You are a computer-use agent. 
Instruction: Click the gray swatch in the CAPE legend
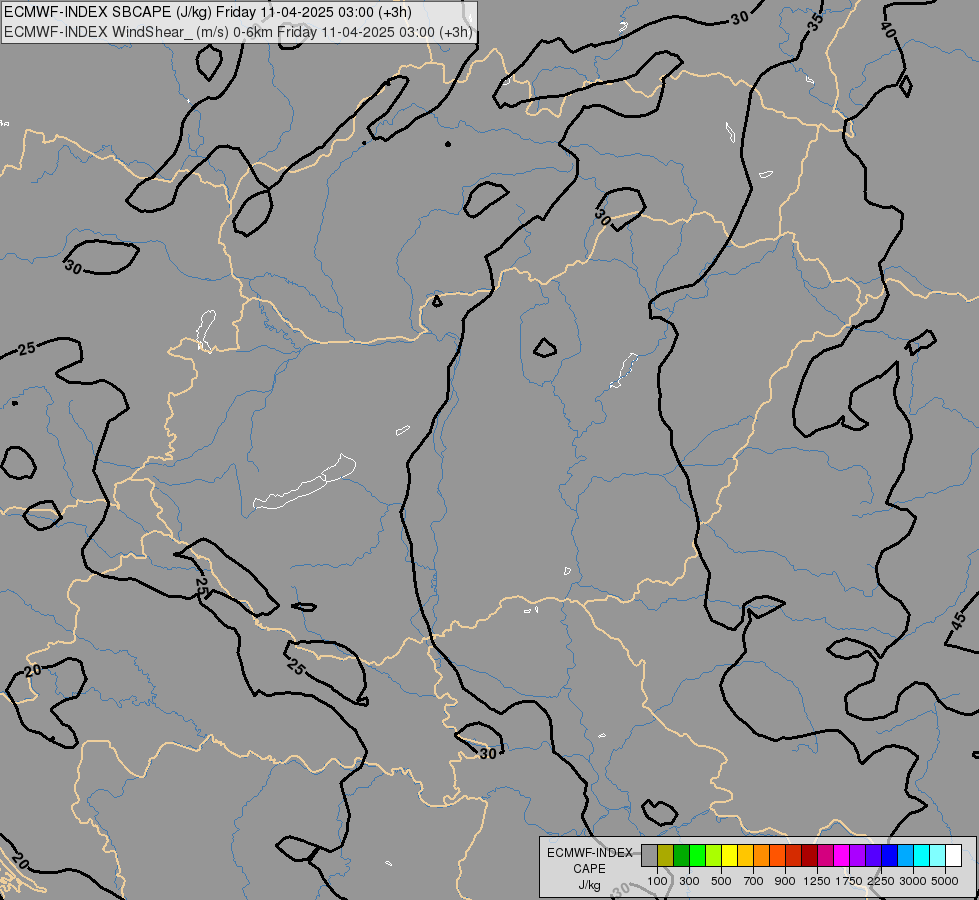click(x=649, y=856)
